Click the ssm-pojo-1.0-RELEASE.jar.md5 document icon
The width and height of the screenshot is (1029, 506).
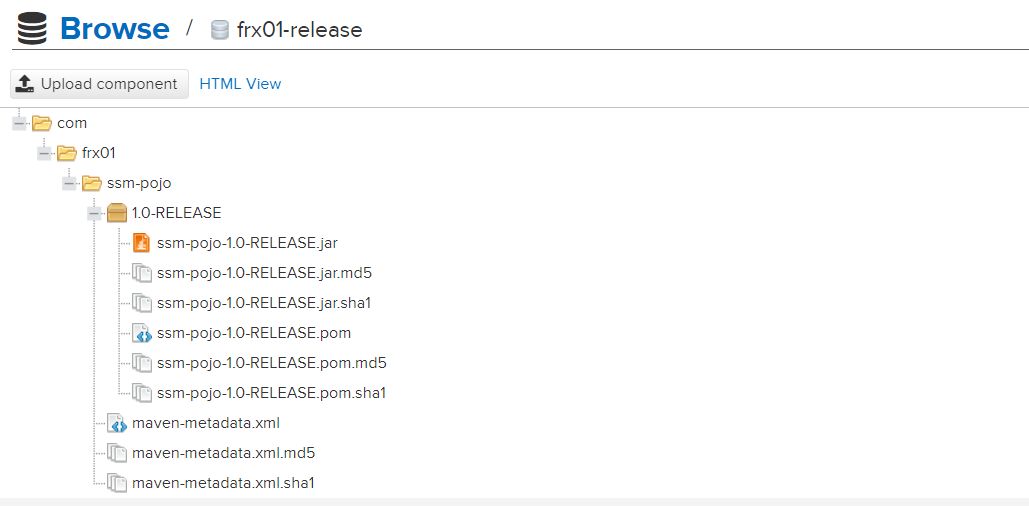pos(142,273)
